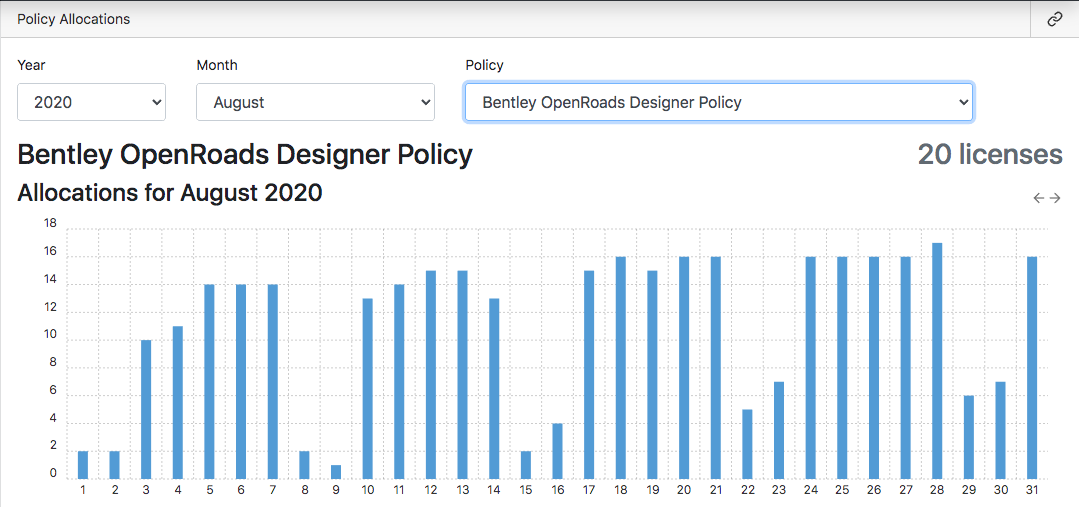The width and height of the screenshot is (1079, 507).
Task: Select the bar for day 11
Action: pyautogui.click(x=400, y=382)
